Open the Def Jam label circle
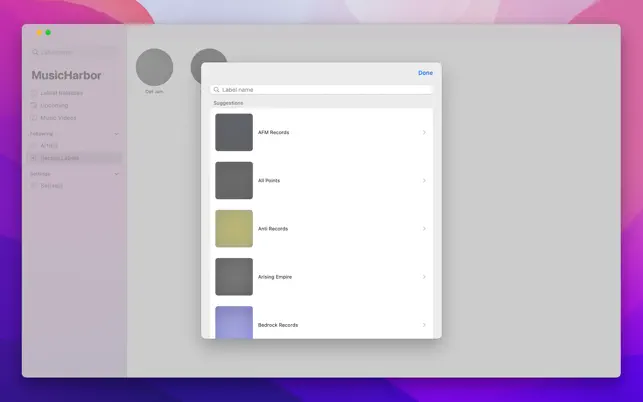This screenshot has width=643, height=402. pos(154,67)
